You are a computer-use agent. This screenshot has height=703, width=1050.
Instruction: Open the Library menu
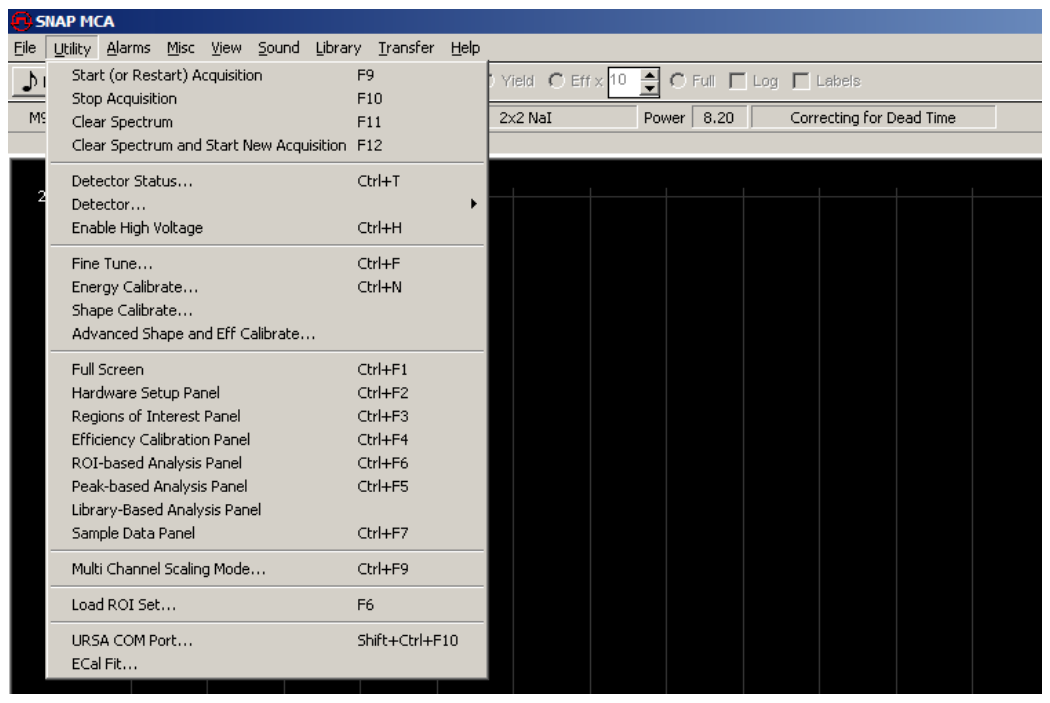[x=338, y=48]
